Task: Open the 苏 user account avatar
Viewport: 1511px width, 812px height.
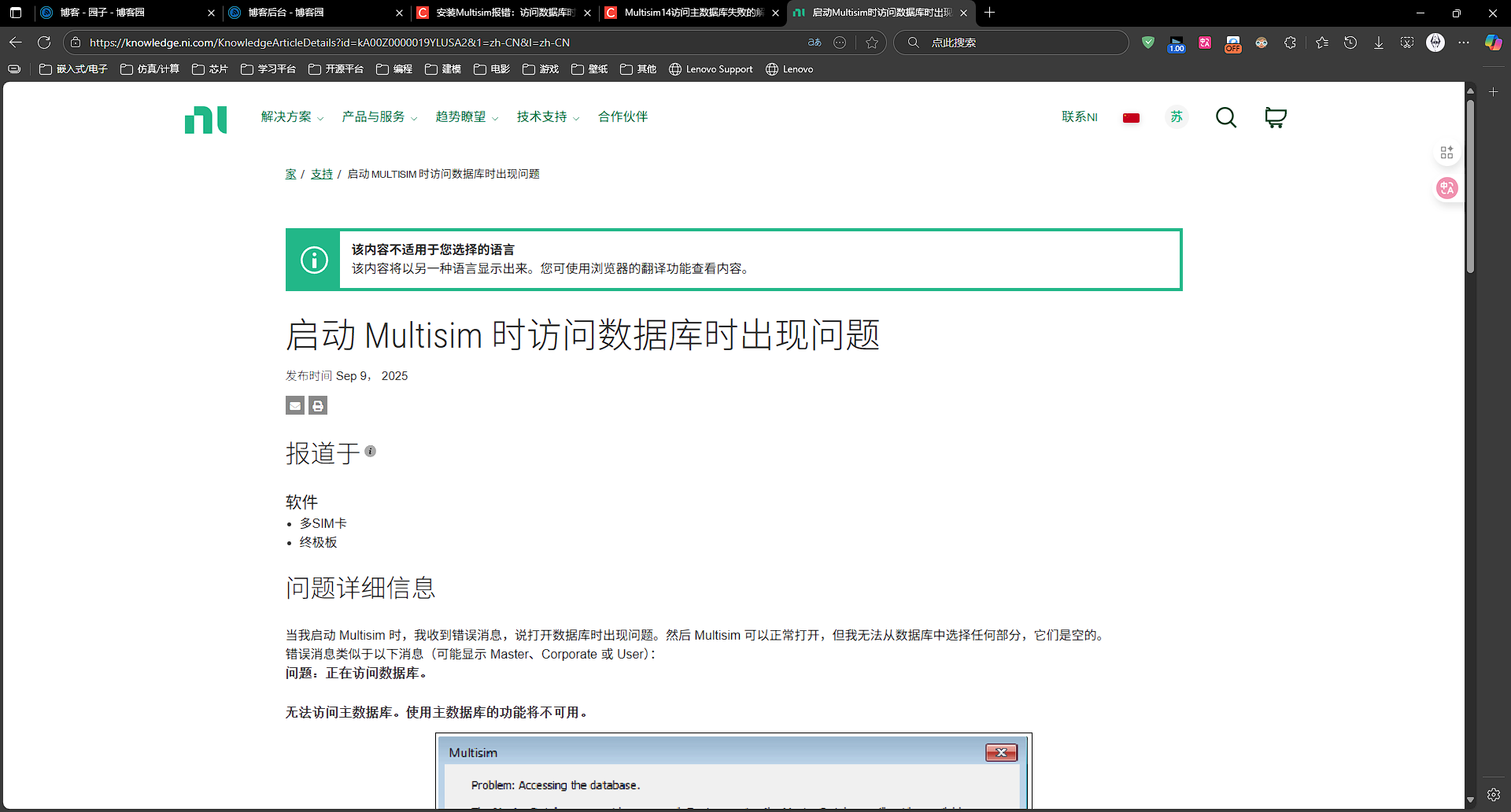Action: (1177, 117)
